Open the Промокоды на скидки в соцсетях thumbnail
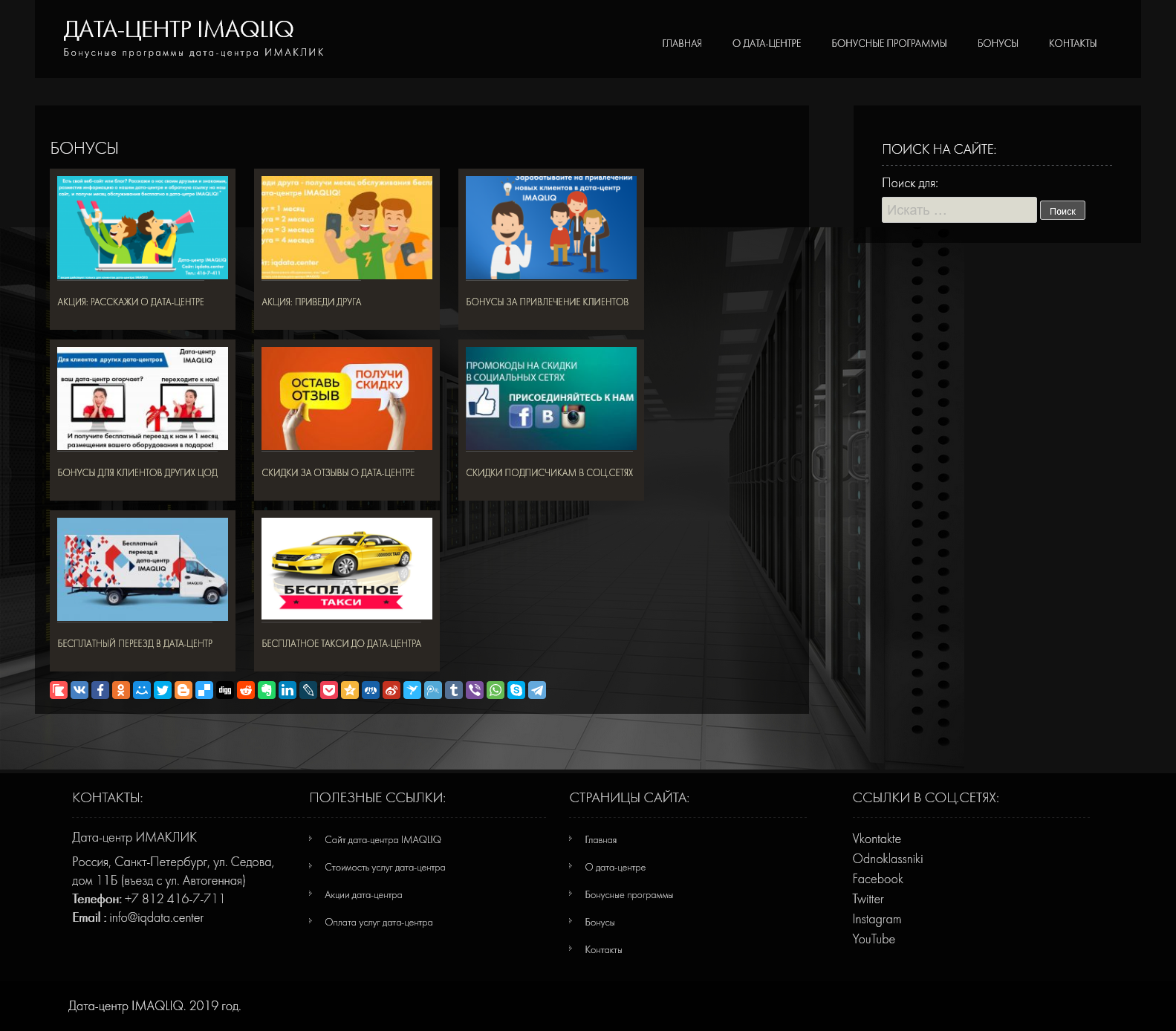The width and height of the screenshot is (1176, 1031). [x=551, y=398]
